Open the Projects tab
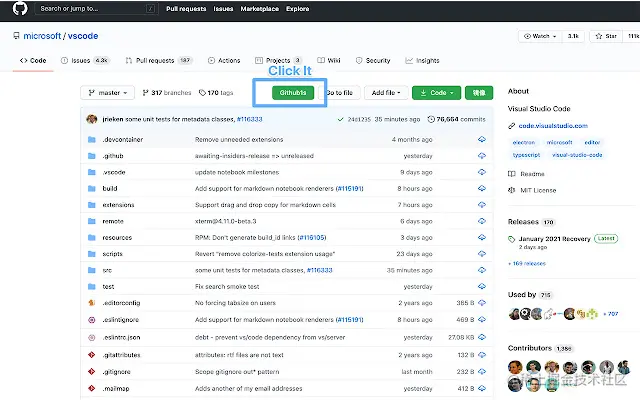This screenshot has height=400, width=640. coord(278,60)
